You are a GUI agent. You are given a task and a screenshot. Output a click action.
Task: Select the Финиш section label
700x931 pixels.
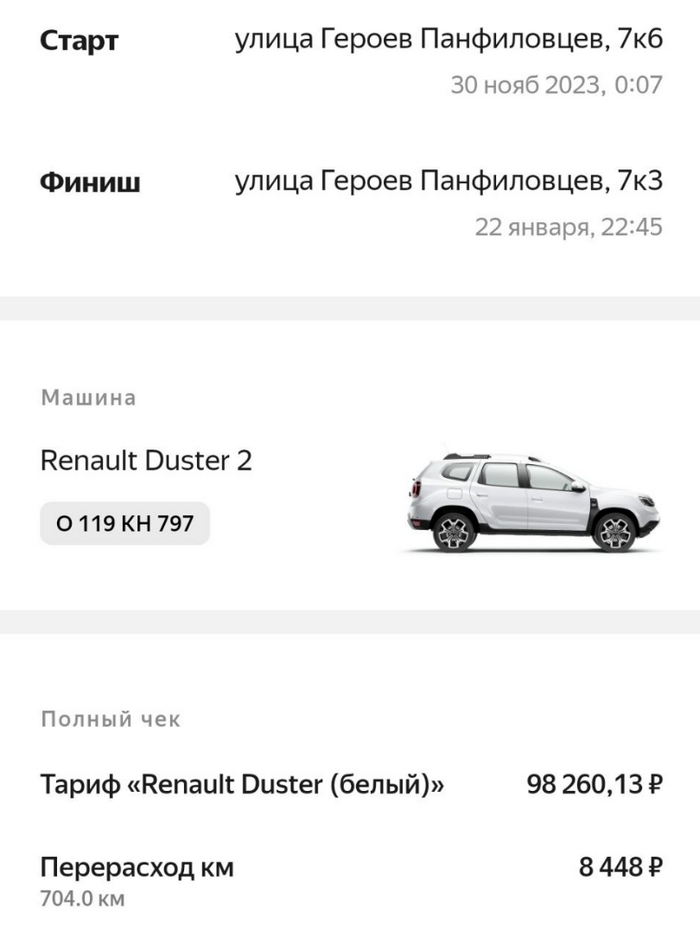pyautogui.click(x=83, y=180)
